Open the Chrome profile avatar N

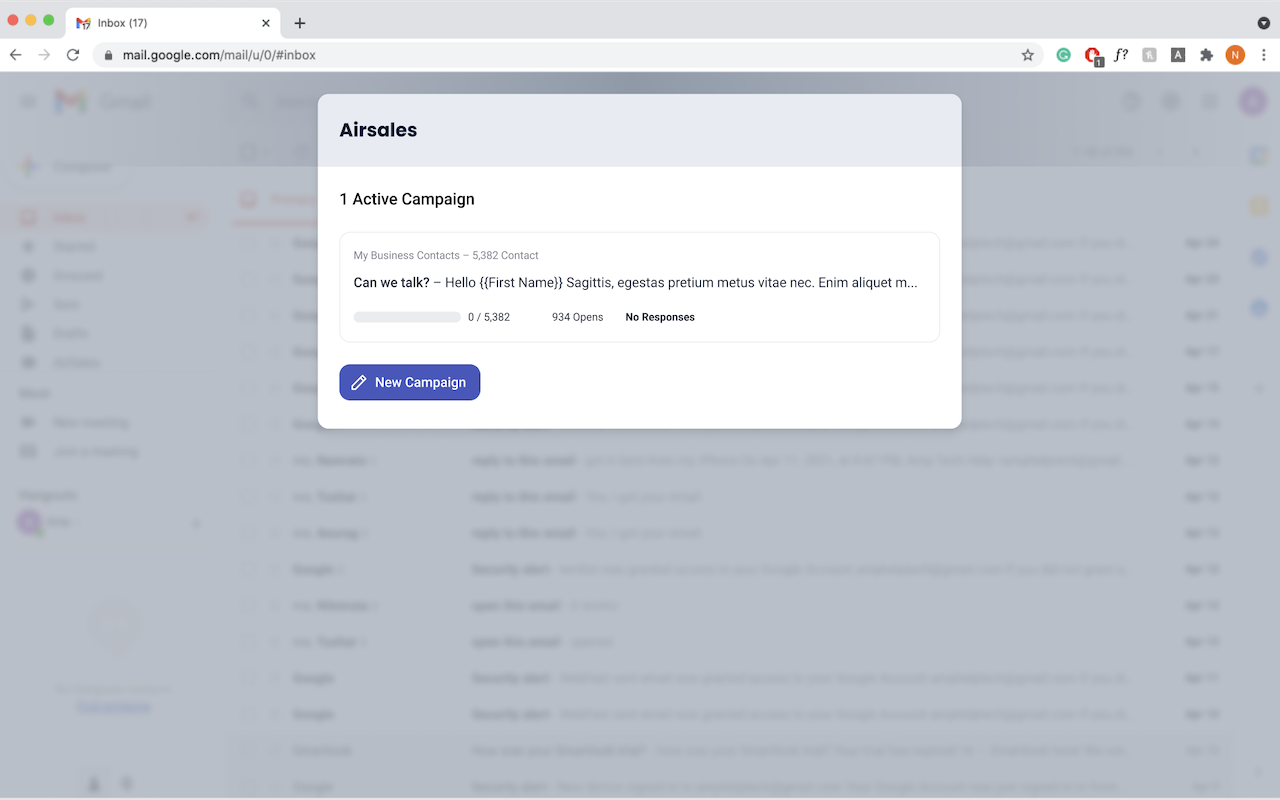tap(1235, 55)
